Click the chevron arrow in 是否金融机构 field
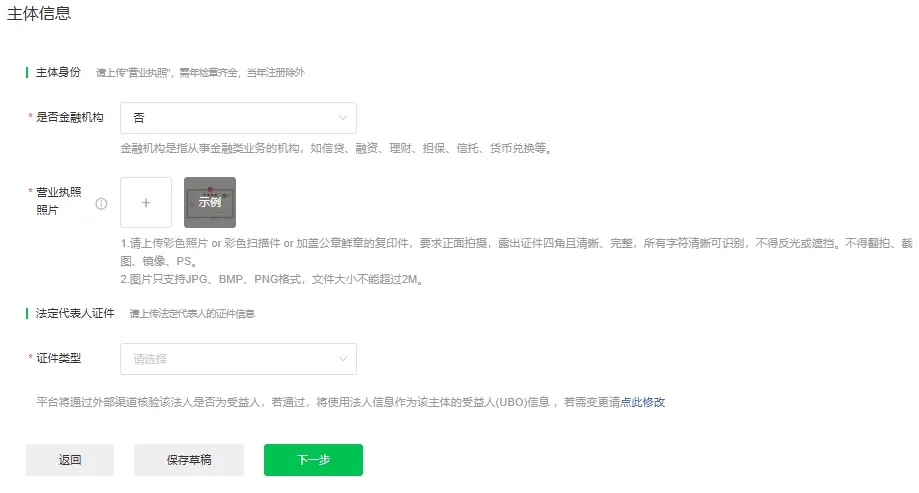This screenshot has height=493, width=919. click(343, 118)
